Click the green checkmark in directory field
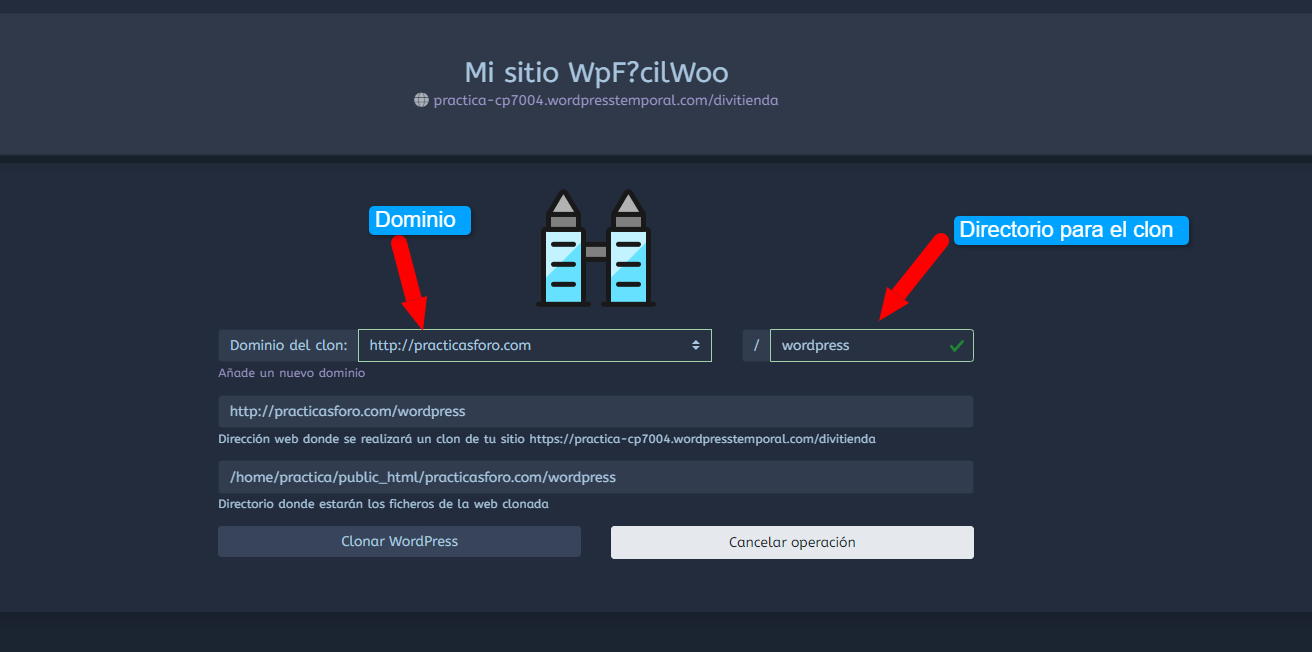Screen dimensions: 1312x652 (956, 345)
